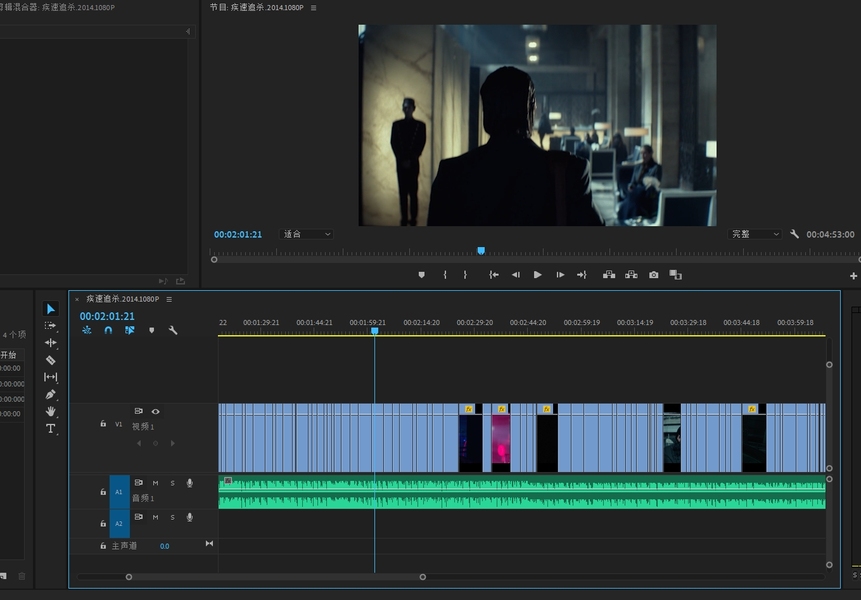Export frame with camera icon
This screenshot has height=600, width=861.
coord(653,274)
